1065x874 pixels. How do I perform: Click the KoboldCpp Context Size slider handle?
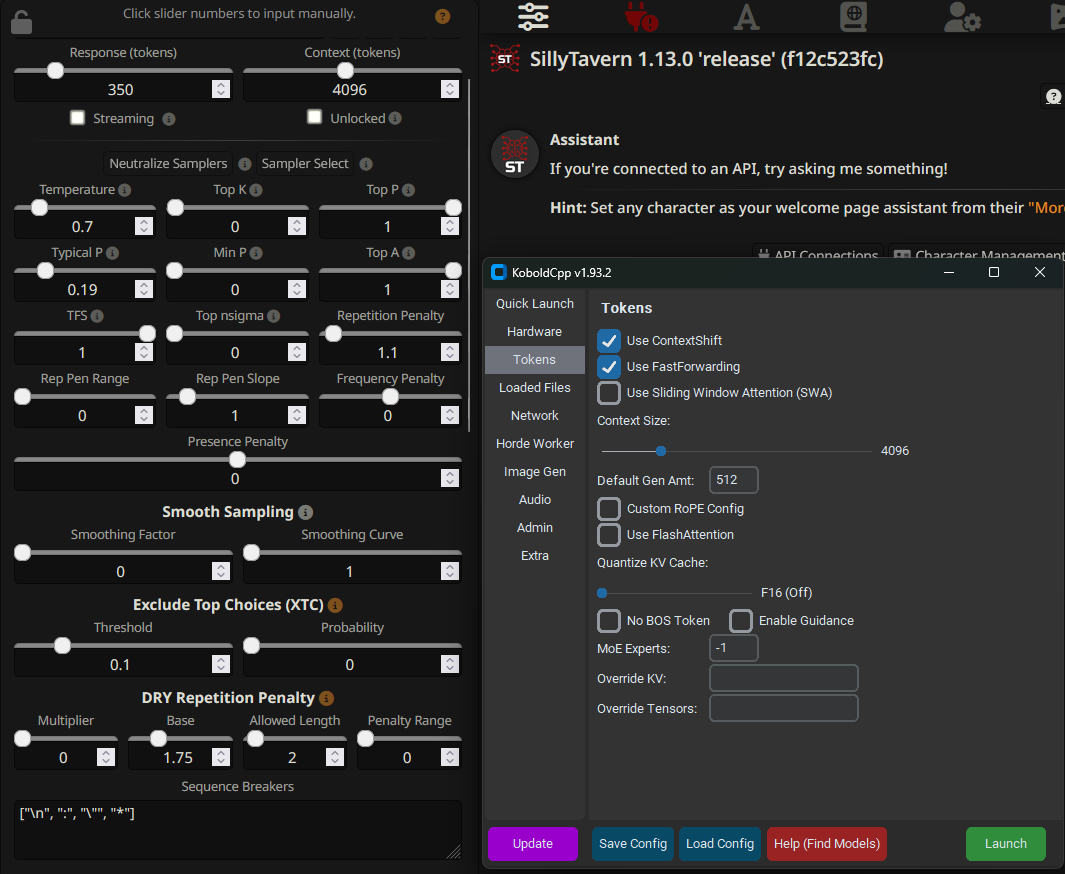[661, 451]
